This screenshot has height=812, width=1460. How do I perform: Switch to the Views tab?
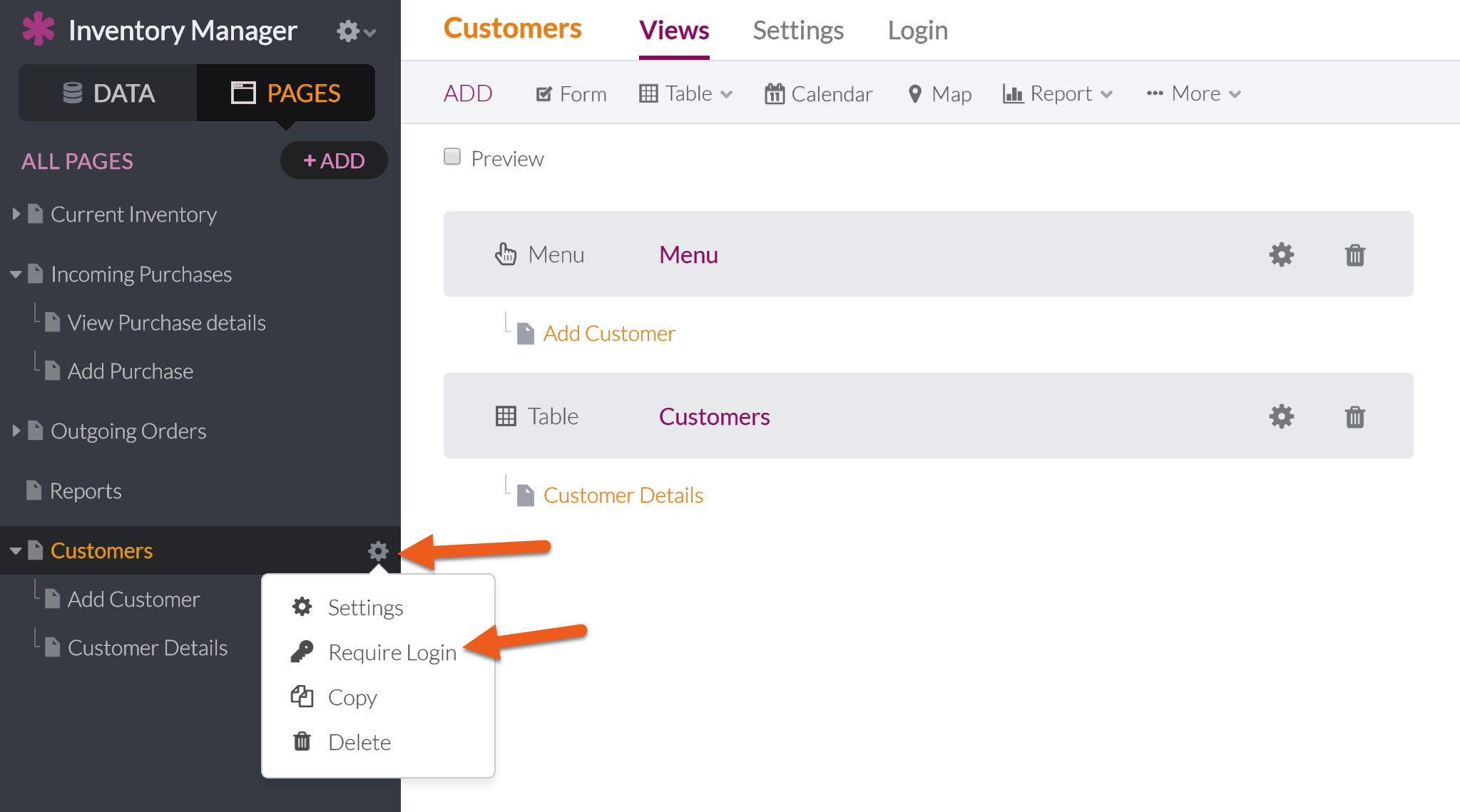pyautogui.click(x=674, y=31)
